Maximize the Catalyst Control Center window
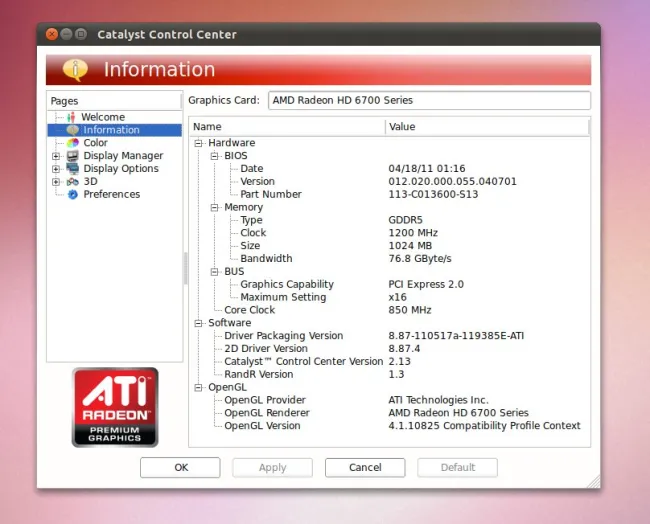650x524 pixels. point(81,34)
